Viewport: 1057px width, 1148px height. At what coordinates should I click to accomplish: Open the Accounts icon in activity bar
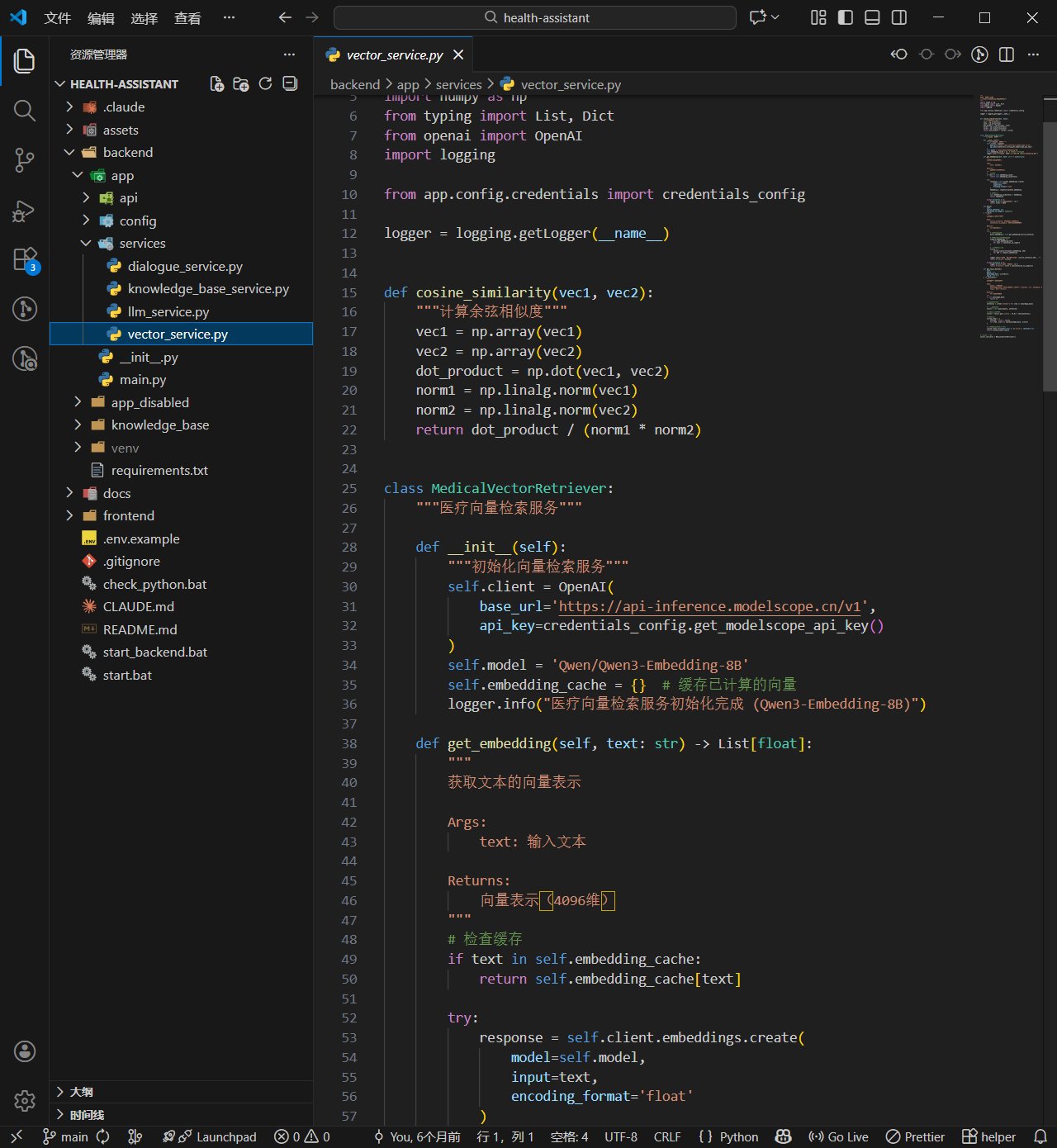coord(25,1051)
